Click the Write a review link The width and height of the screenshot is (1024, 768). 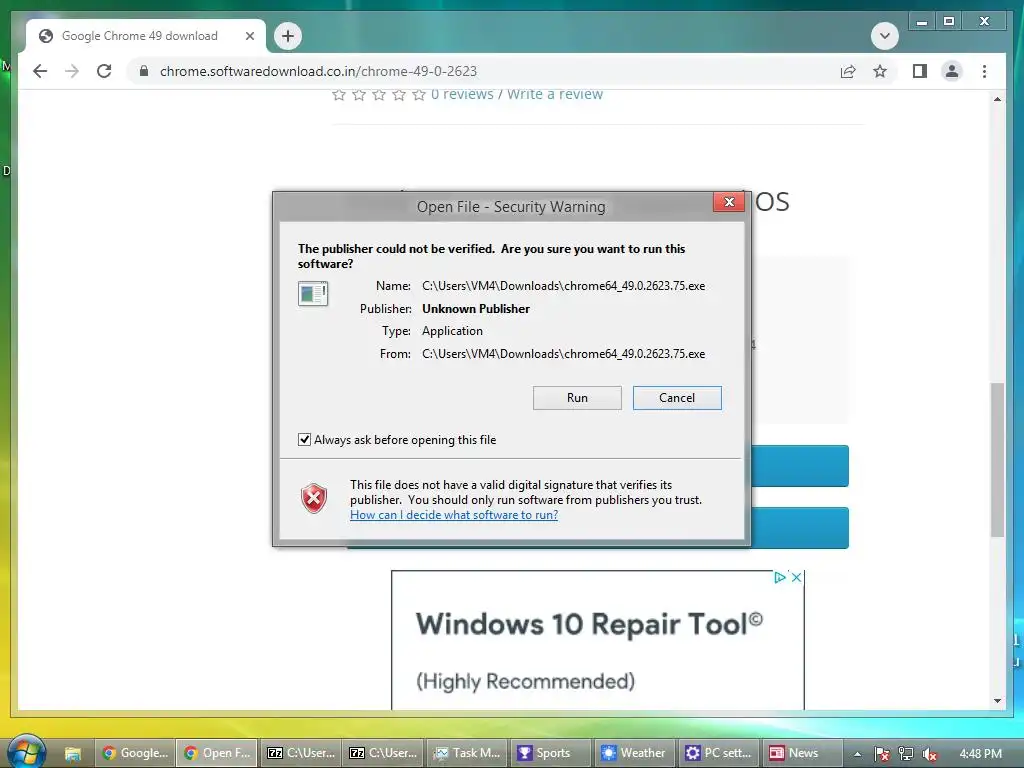(x=554, y=95)
